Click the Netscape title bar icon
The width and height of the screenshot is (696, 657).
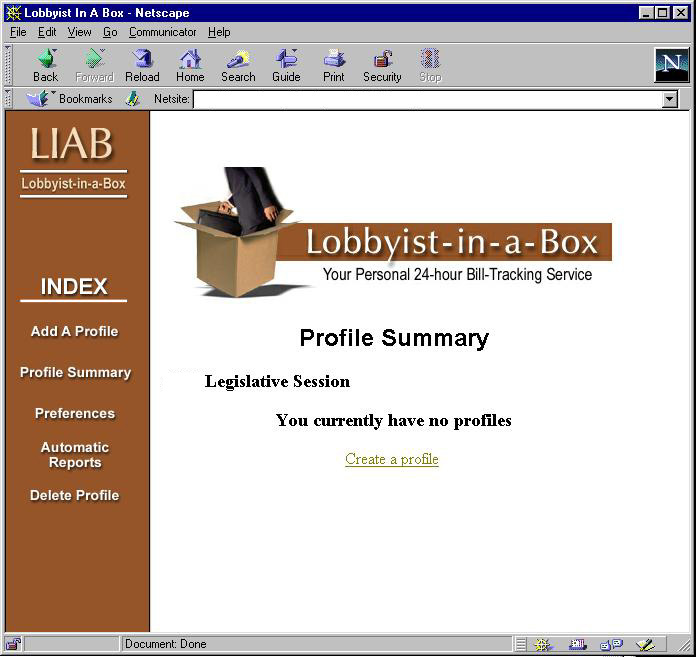coord(14,13)
